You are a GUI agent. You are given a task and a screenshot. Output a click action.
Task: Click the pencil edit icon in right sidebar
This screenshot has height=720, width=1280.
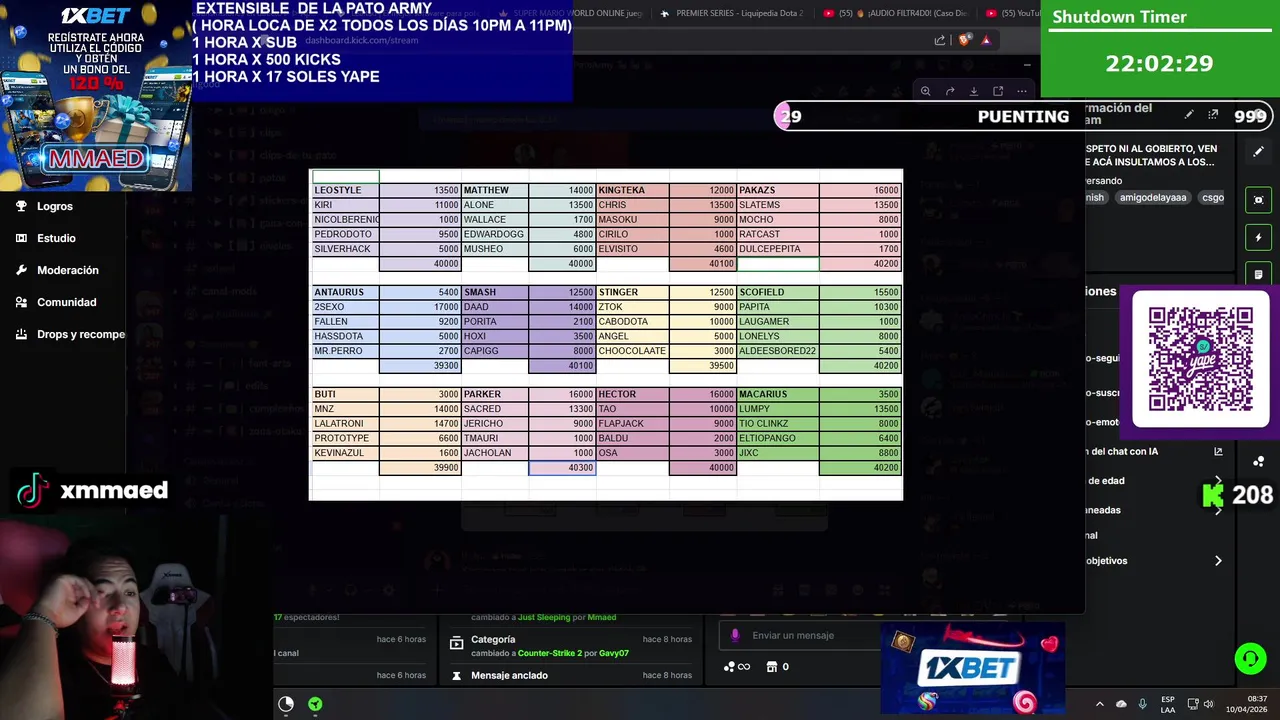(x=1259, y=152)
